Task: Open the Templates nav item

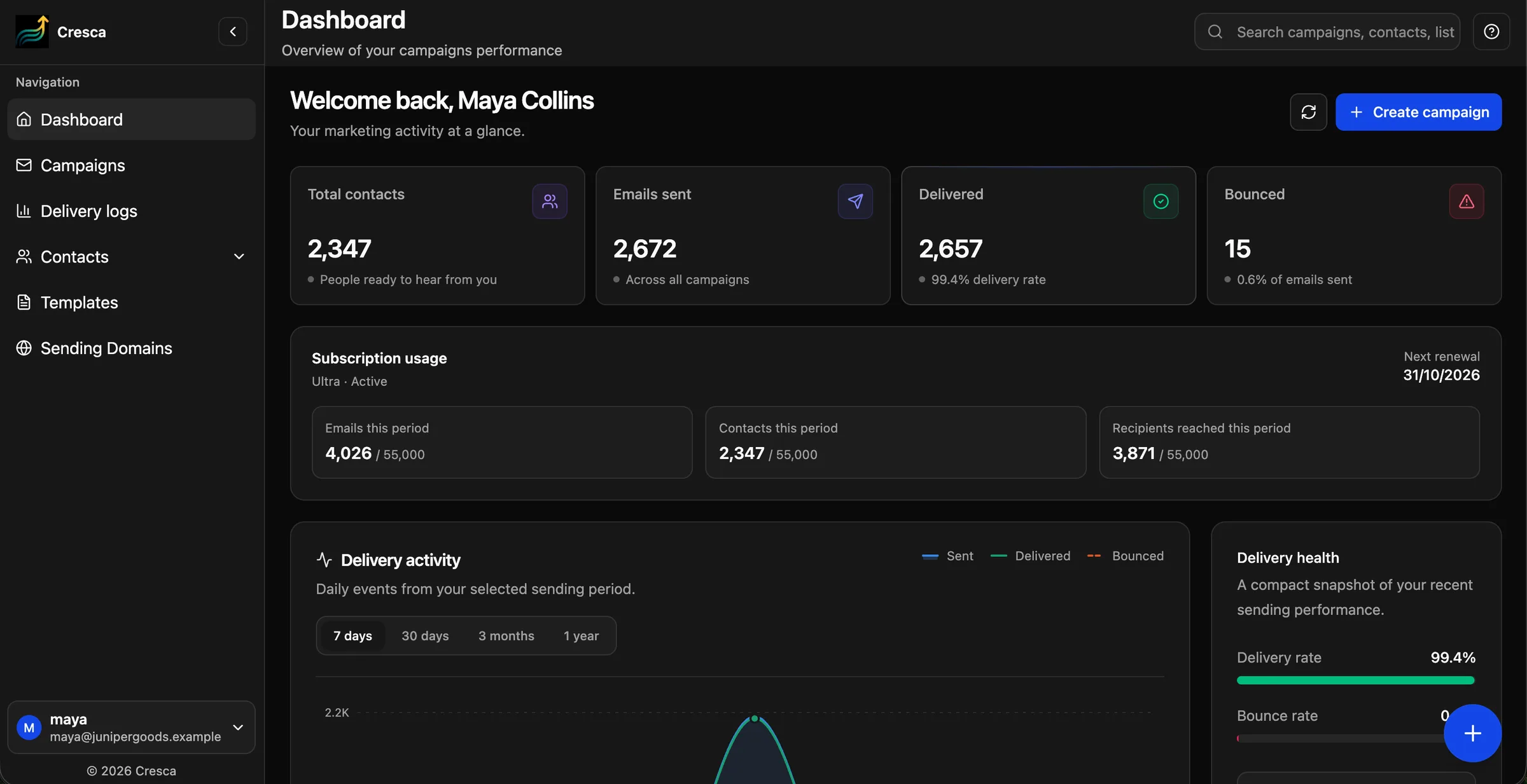Action: pos(131,302)
